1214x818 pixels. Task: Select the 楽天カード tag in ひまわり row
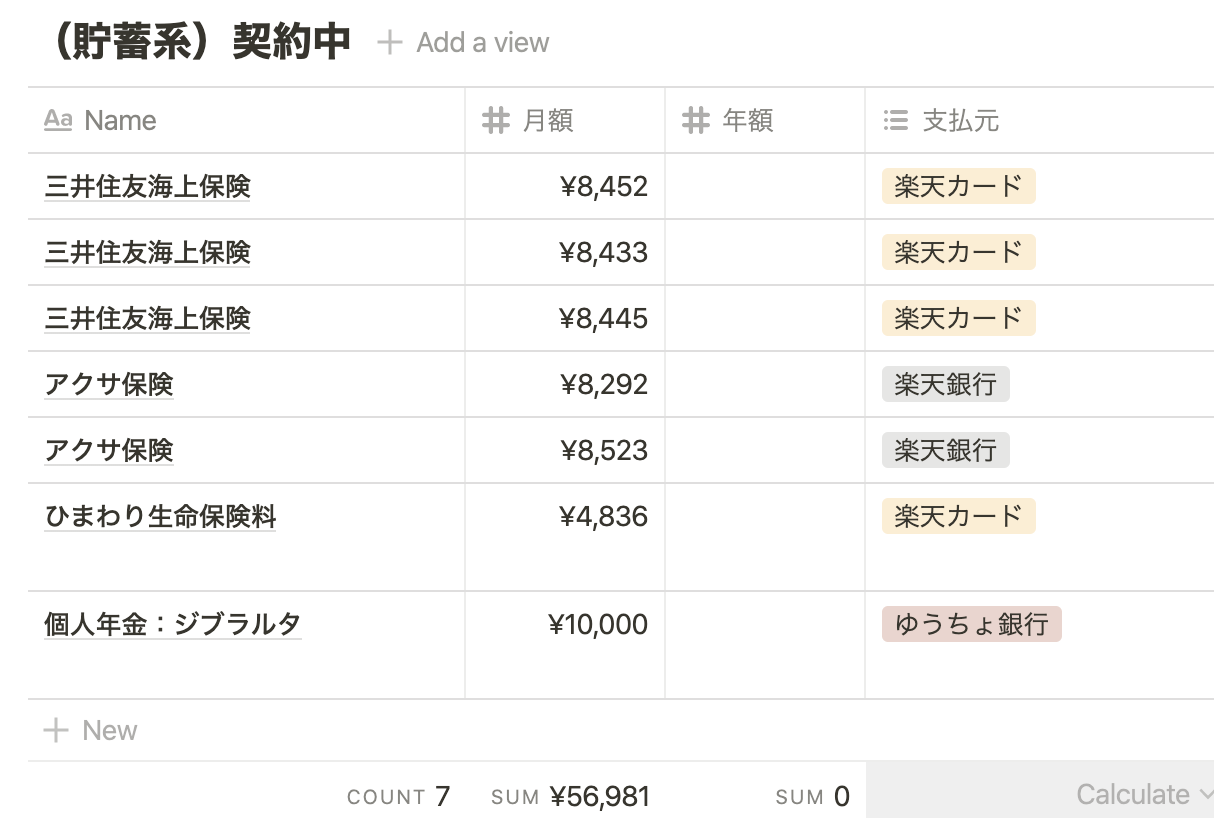click(x=958, y=517)
